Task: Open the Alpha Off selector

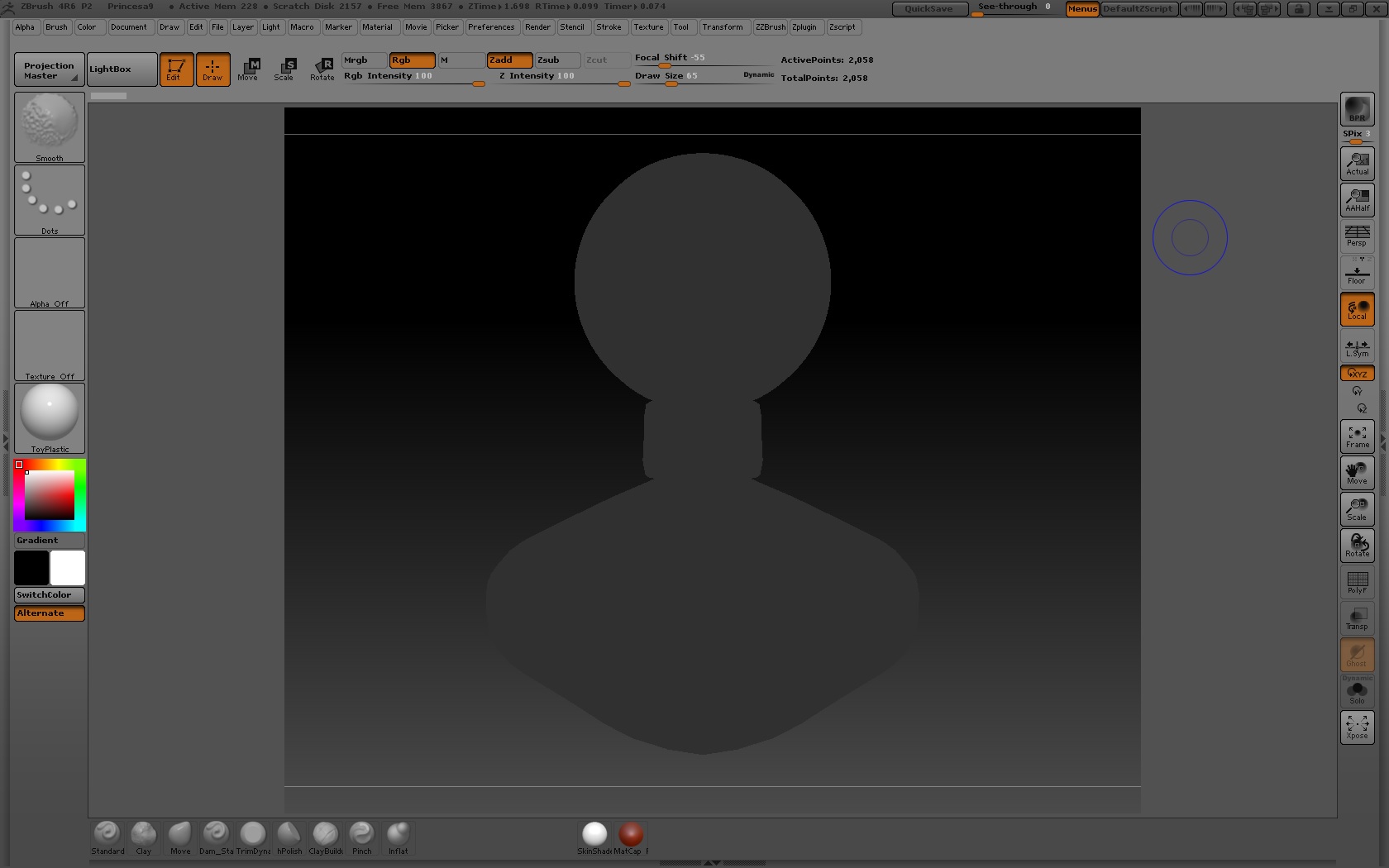Action: click(x=49, y=273)
